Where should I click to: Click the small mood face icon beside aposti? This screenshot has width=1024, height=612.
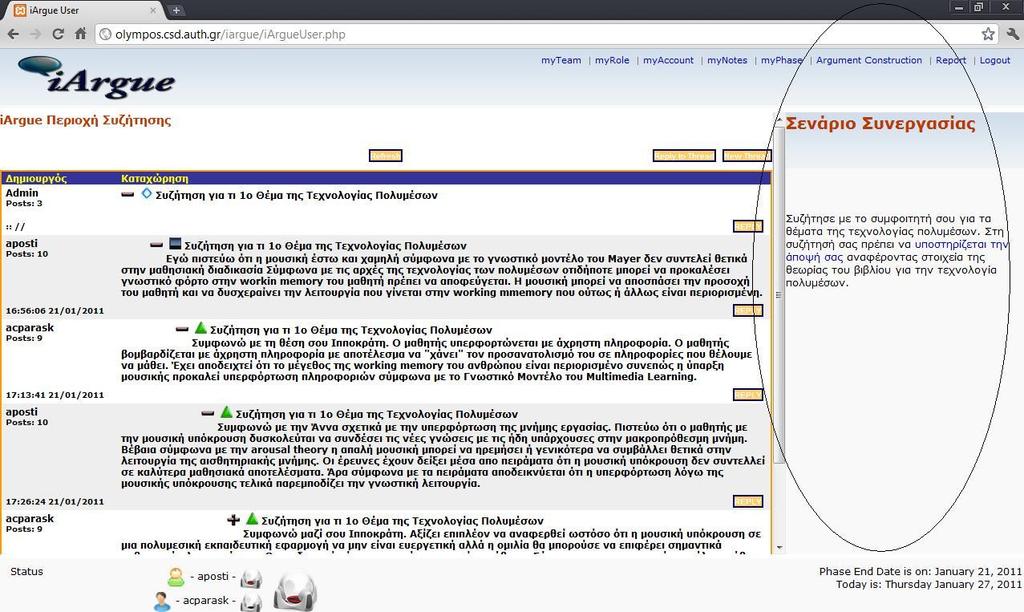click(x=251, y=579)
